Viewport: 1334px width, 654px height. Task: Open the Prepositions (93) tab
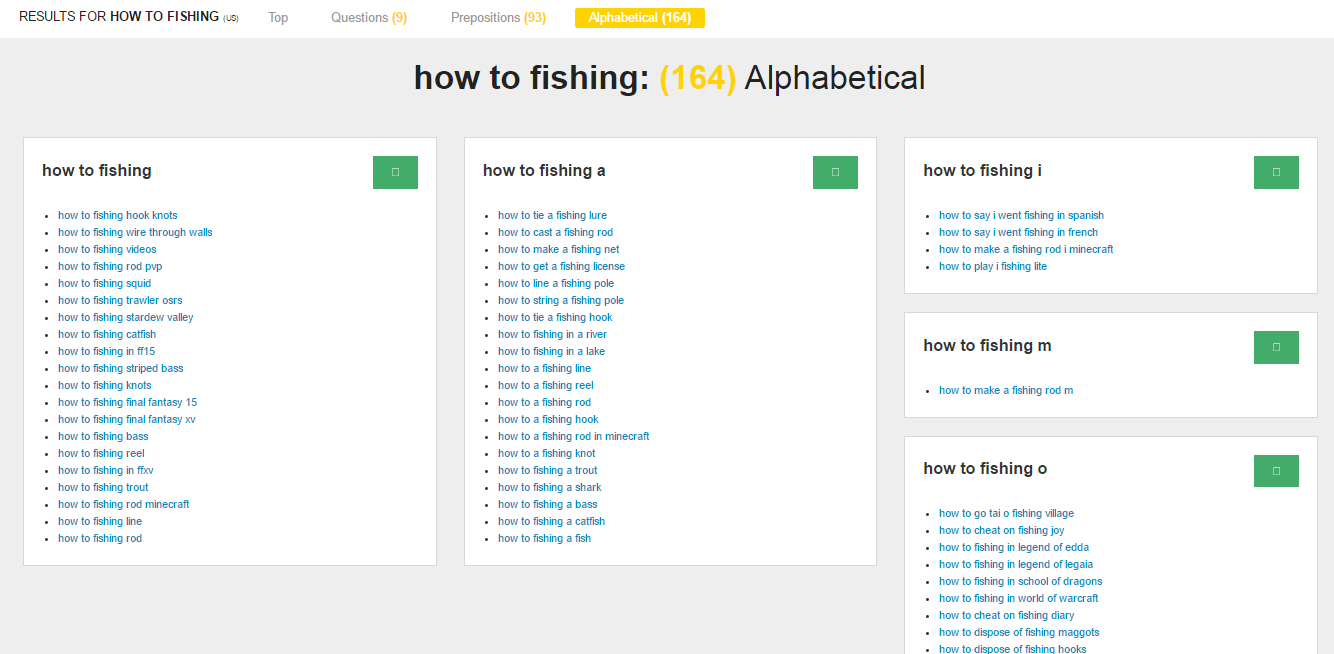click(498, 18)
